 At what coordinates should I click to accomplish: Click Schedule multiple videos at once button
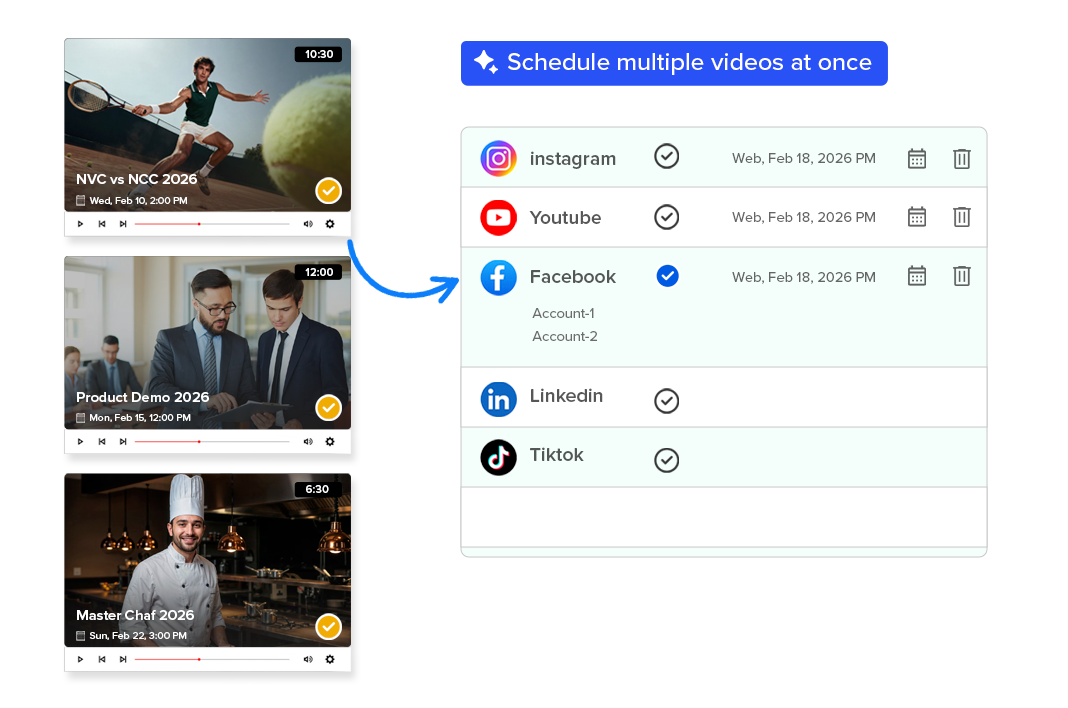(x=674, y=63)
